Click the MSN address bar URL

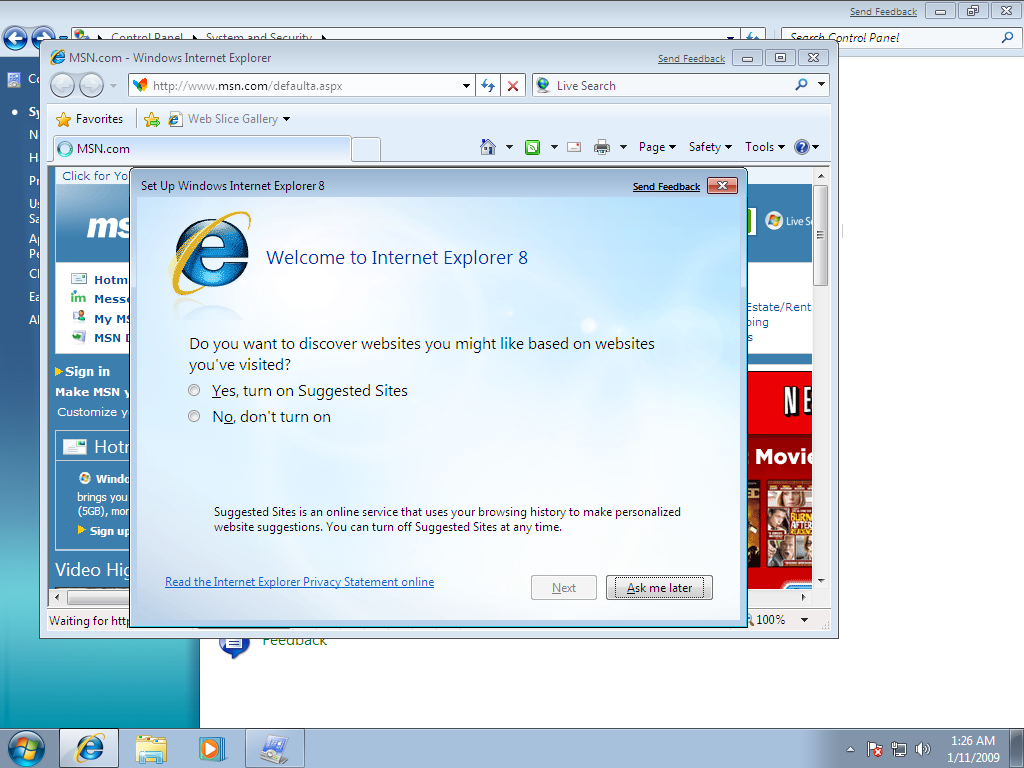248,86
